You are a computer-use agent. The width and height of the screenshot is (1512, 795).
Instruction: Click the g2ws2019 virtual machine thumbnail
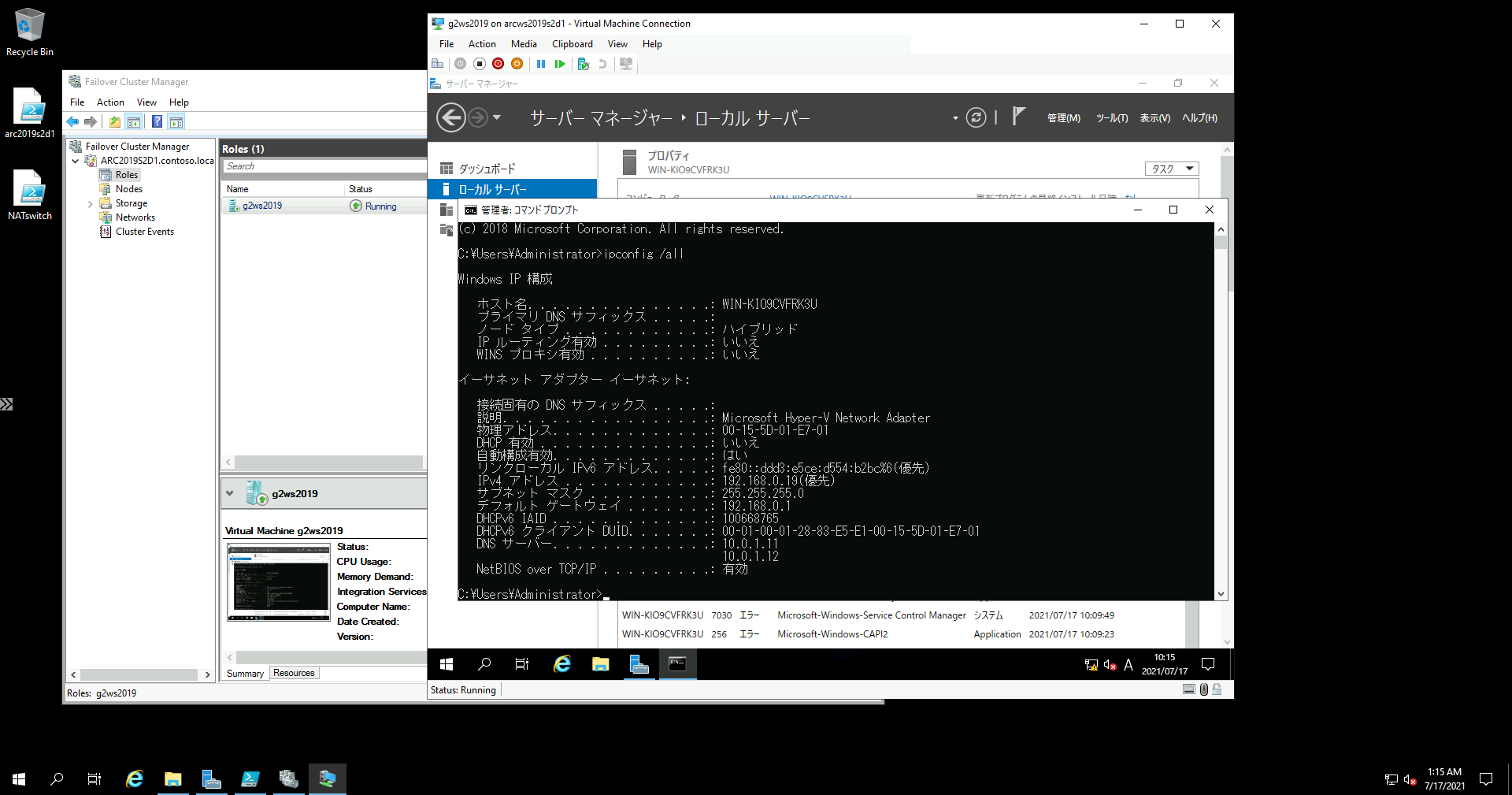click(279, 582)
